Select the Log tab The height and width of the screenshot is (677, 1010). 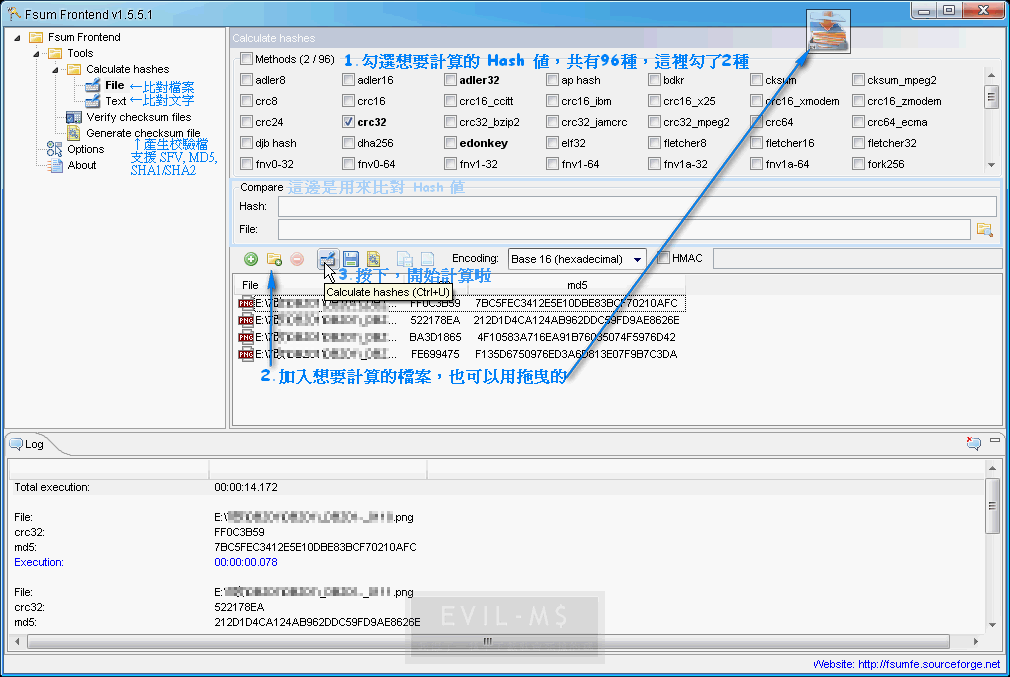point(27,444)
